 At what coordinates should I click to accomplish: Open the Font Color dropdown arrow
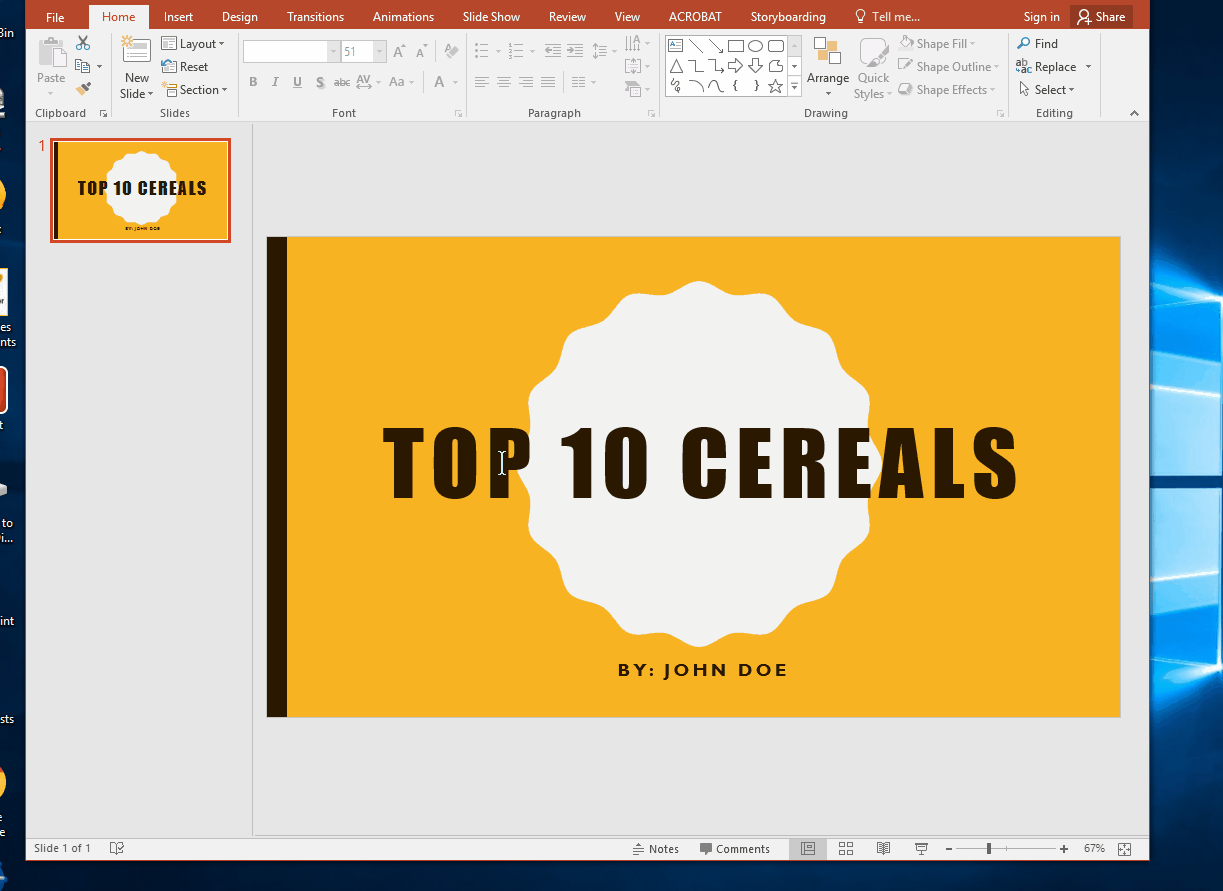click(x=455, y=82)
